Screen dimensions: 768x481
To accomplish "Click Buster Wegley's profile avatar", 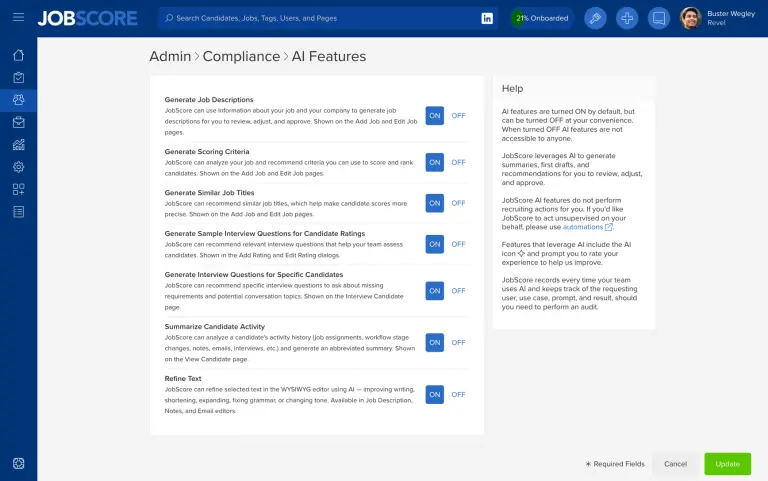I will click(691, 18).
